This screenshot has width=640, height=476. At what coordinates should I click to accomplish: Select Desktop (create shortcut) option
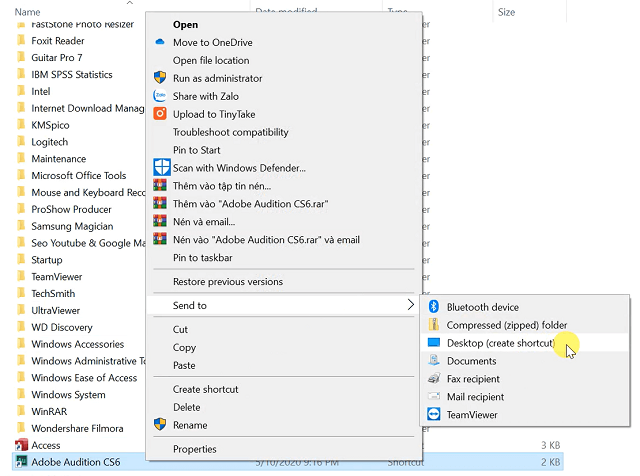click(x=500, y=343)
